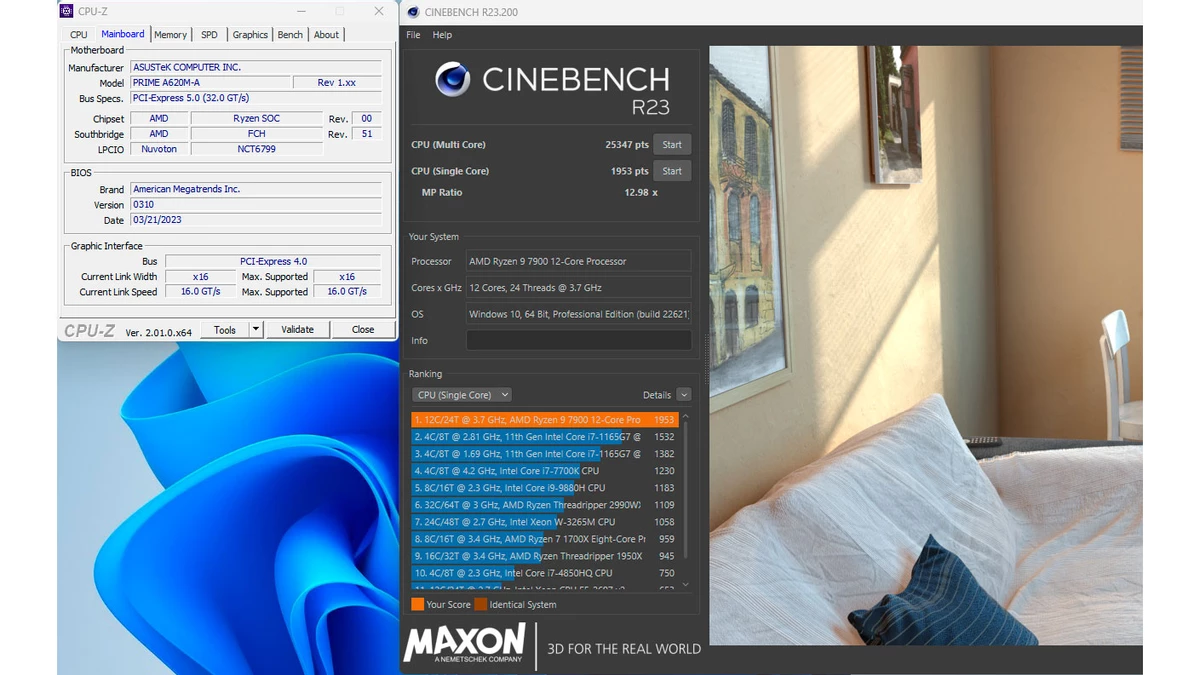Start the CPU Single Core benchmark
Viewport: 1200px width, 675px height.
[672, 171]
